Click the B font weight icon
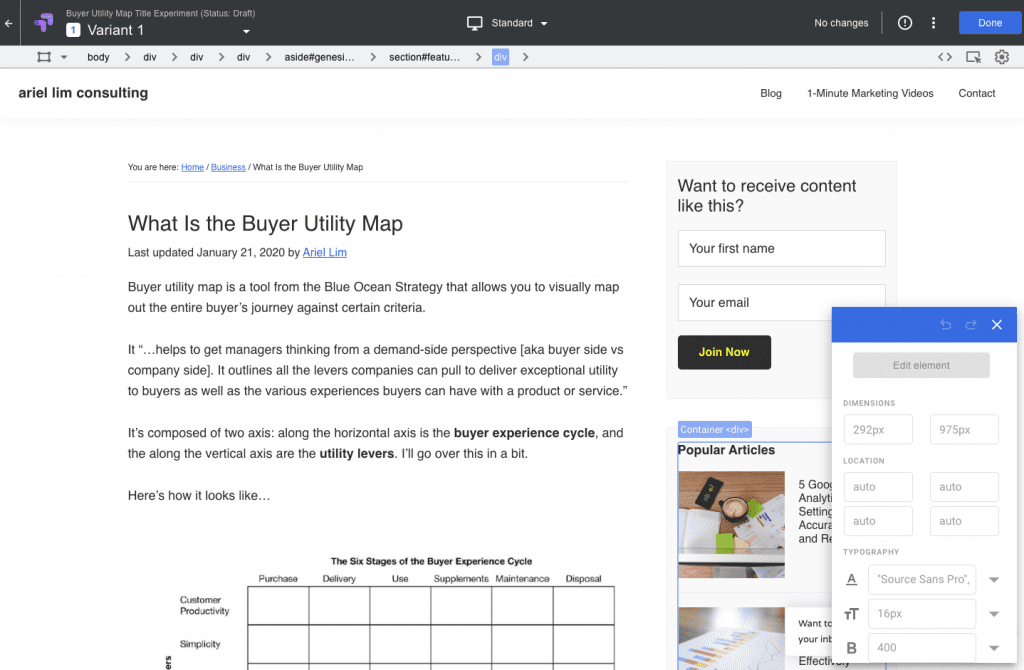 [851, 647]
